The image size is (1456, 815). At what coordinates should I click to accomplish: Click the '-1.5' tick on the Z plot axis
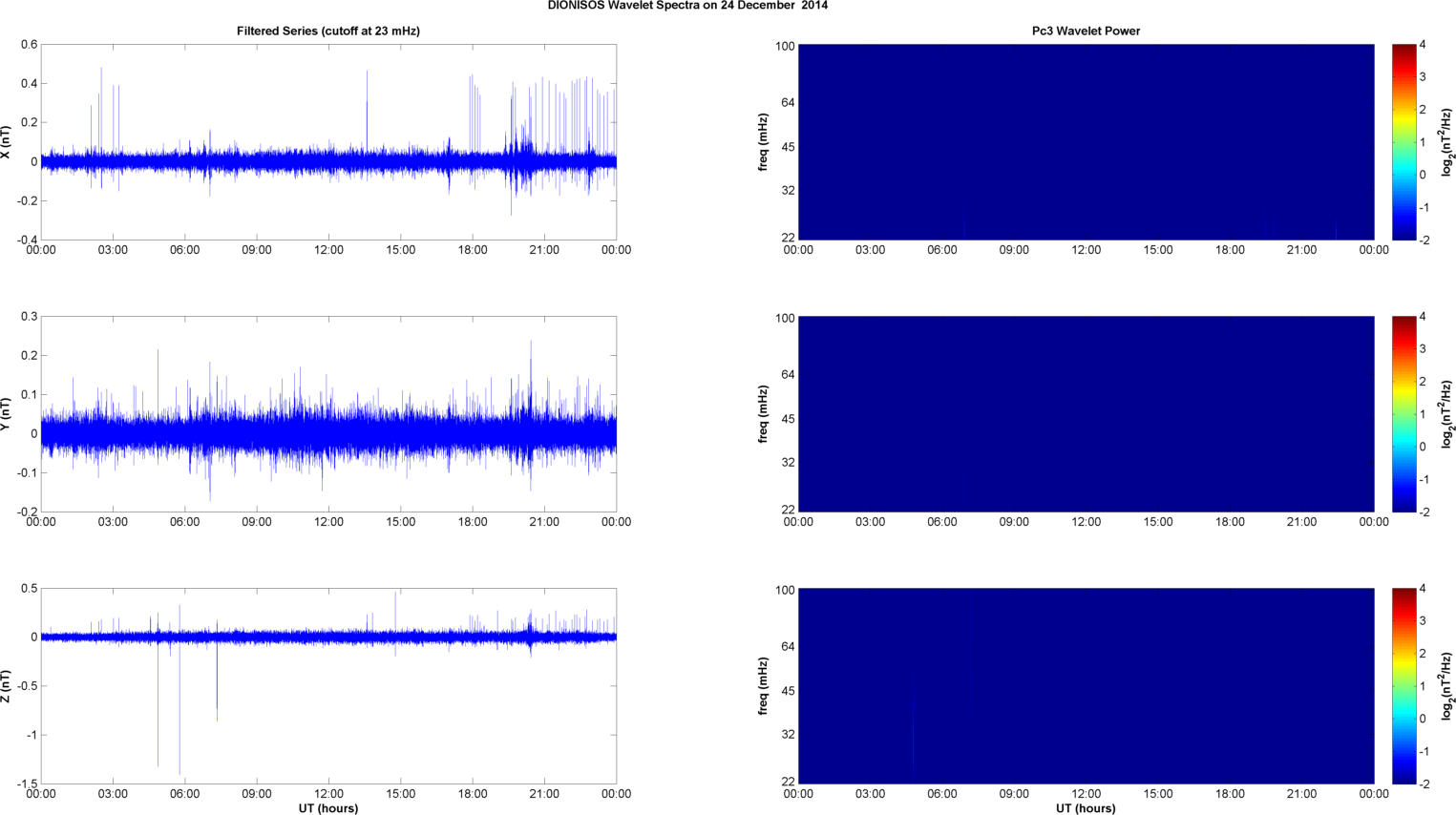tap(27, 784)
